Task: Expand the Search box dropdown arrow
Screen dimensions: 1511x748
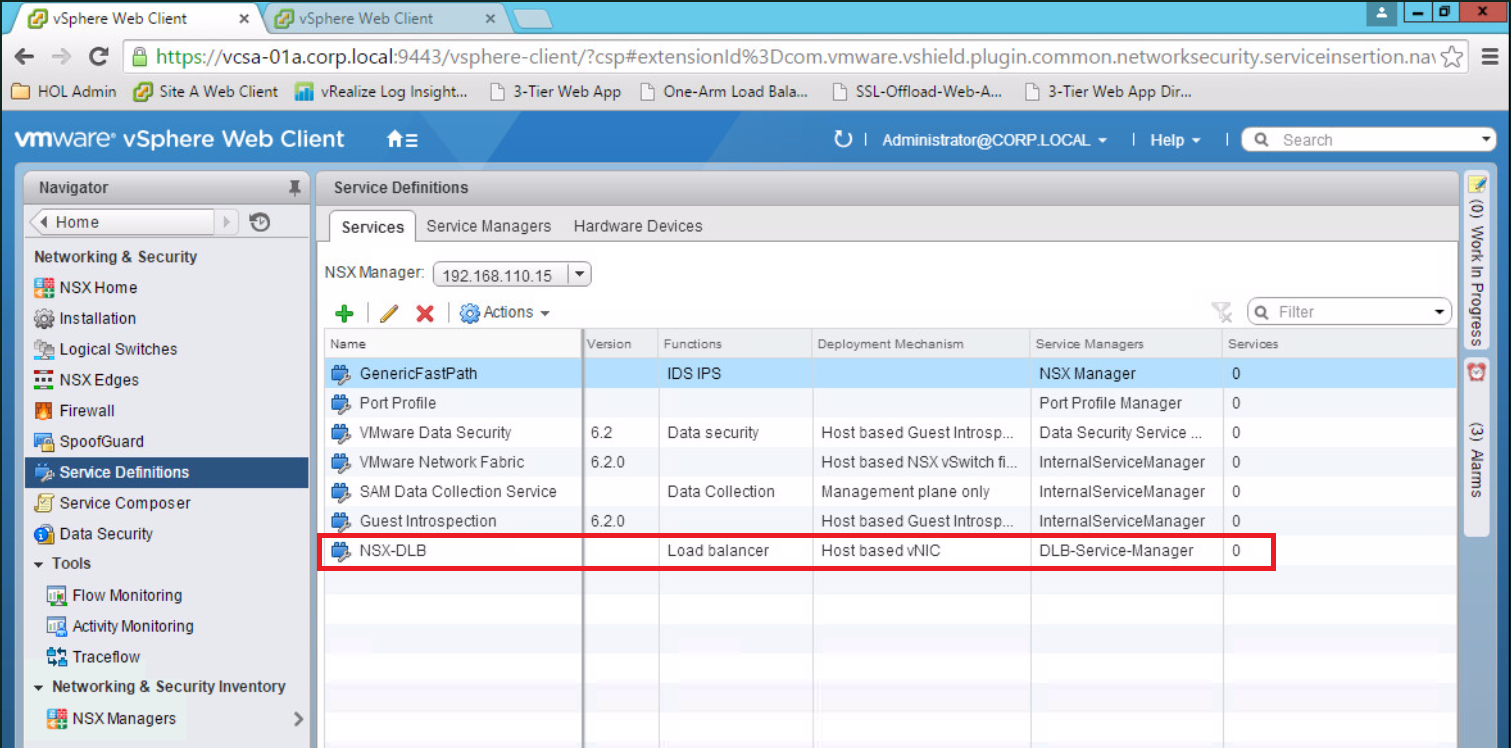Action: 1486,140
